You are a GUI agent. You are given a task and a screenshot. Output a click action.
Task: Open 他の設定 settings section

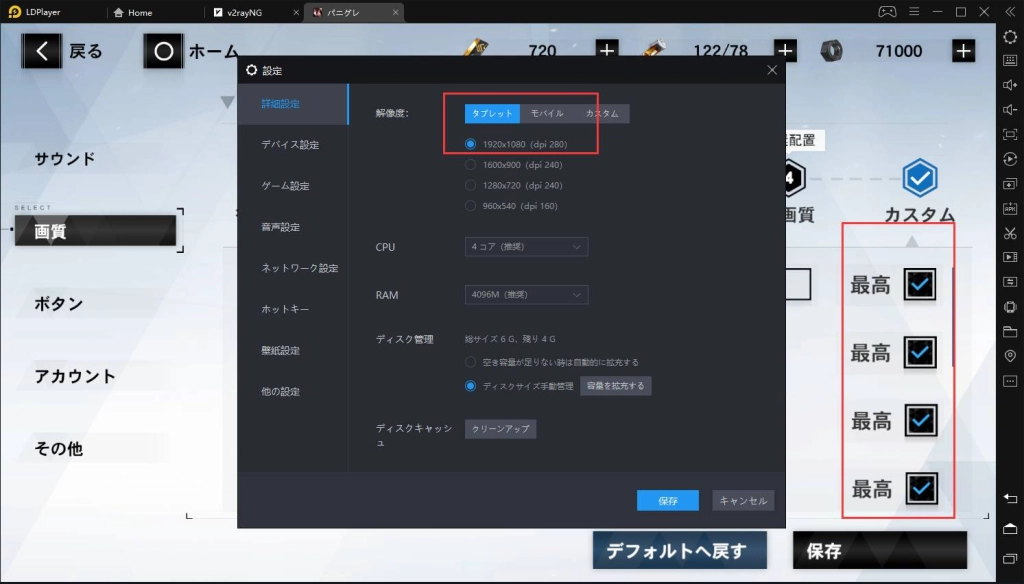coord(293,392)
